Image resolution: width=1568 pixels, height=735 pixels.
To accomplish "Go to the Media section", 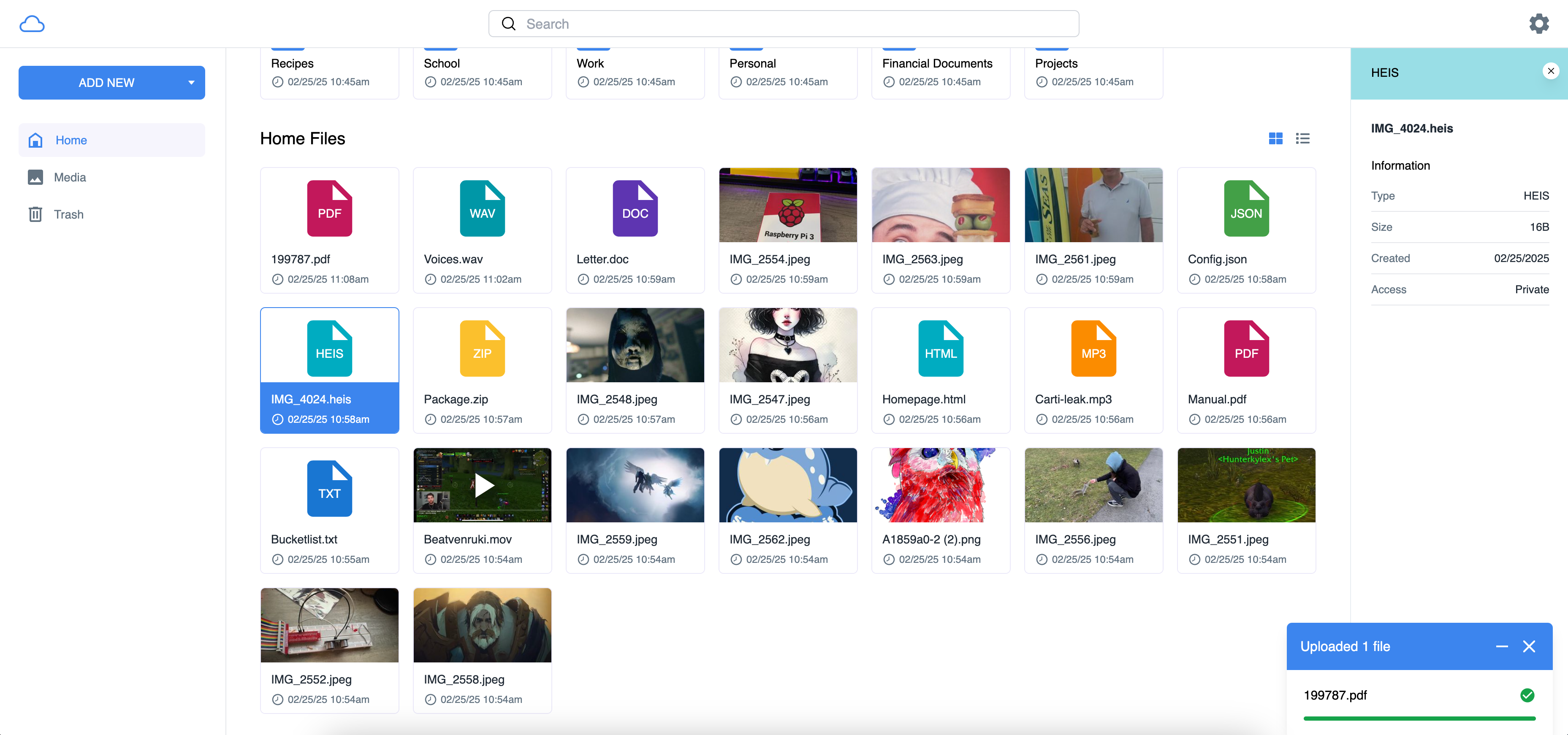I will 69,177.
